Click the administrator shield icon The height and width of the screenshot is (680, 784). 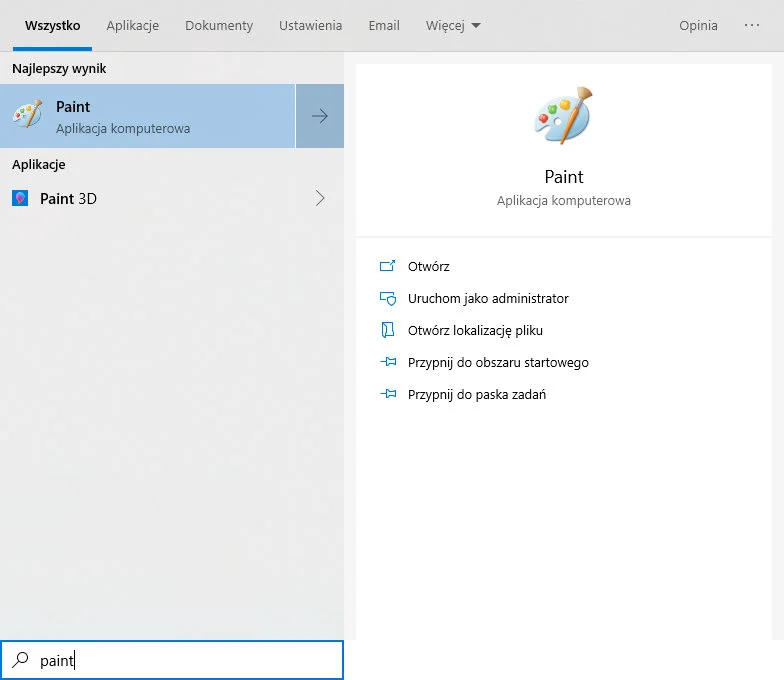388,299
